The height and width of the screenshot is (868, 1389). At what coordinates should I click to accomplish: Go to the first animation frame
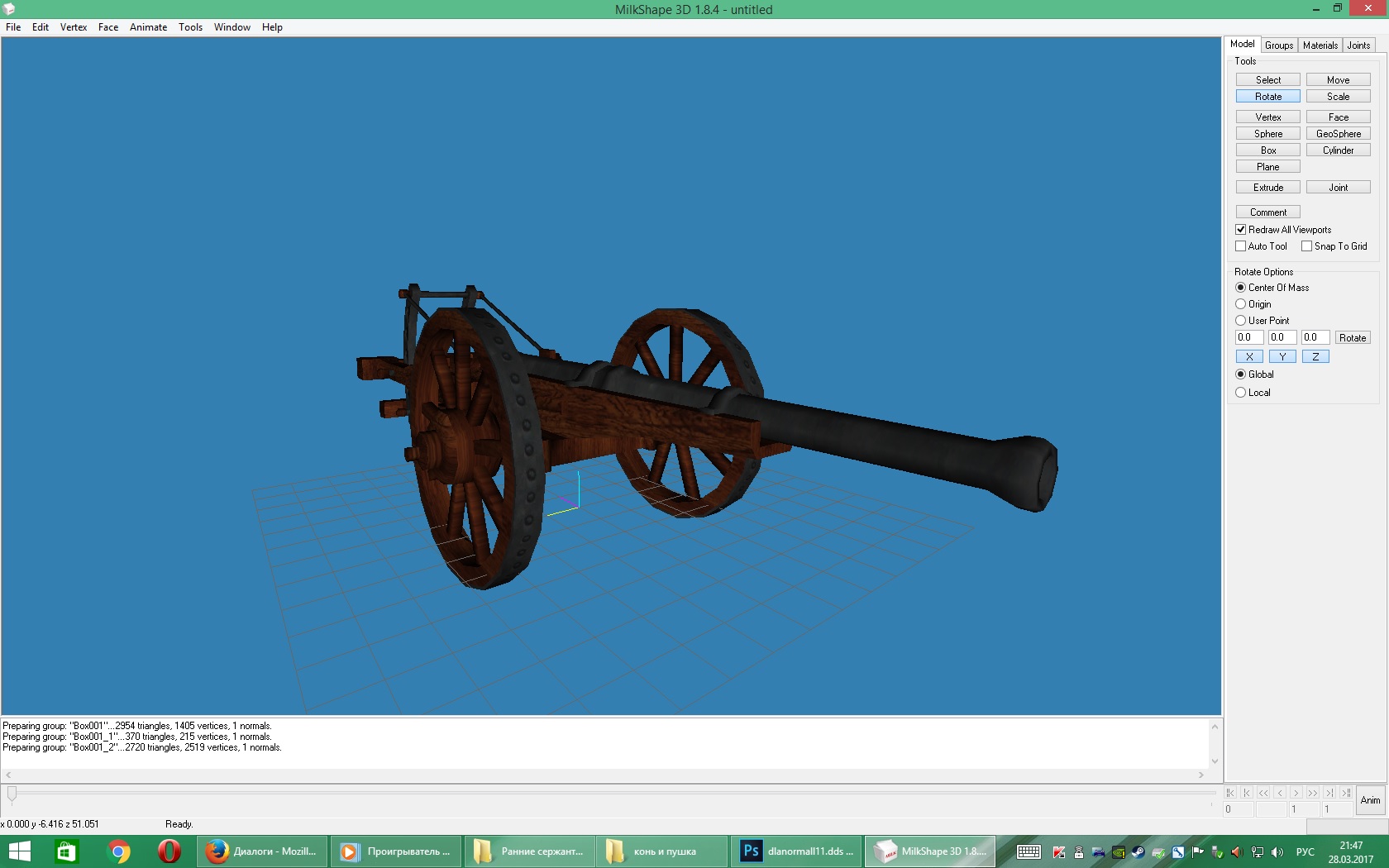pyautogui.click(x=1230, y=793)
